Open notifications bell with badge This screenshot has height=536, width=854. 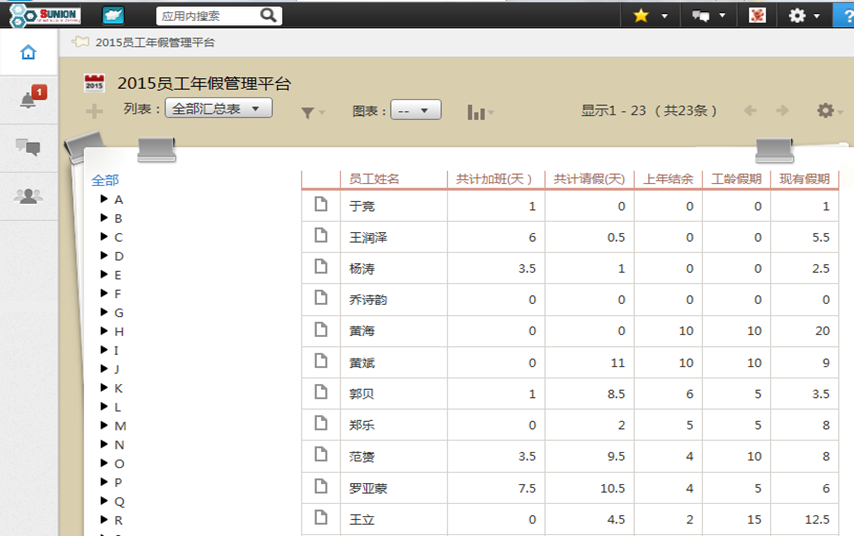pyautogui.click(x=31, y=98)
